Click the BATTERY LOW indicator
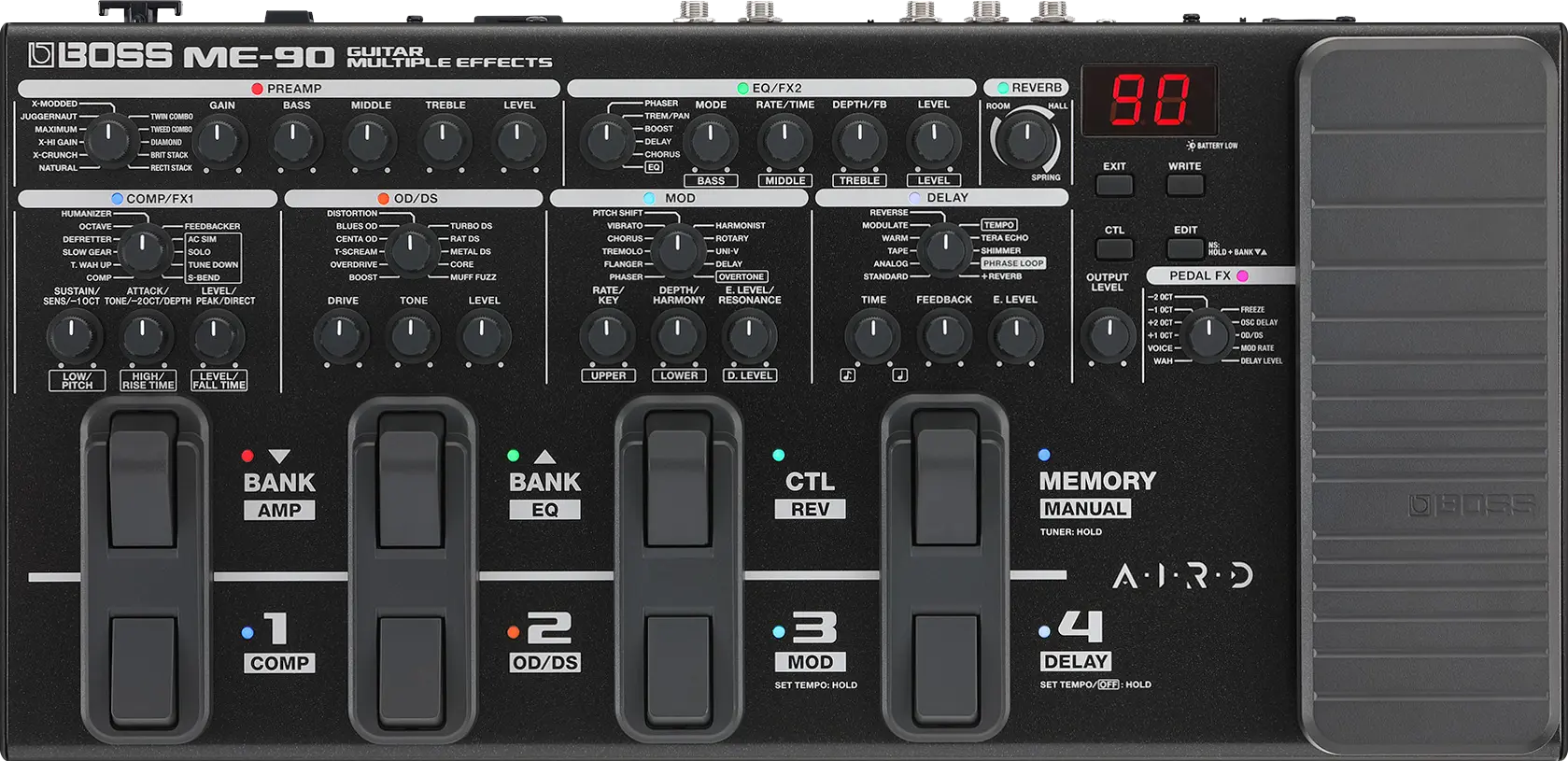The image size is (1568, 761). click(1212, 146)
